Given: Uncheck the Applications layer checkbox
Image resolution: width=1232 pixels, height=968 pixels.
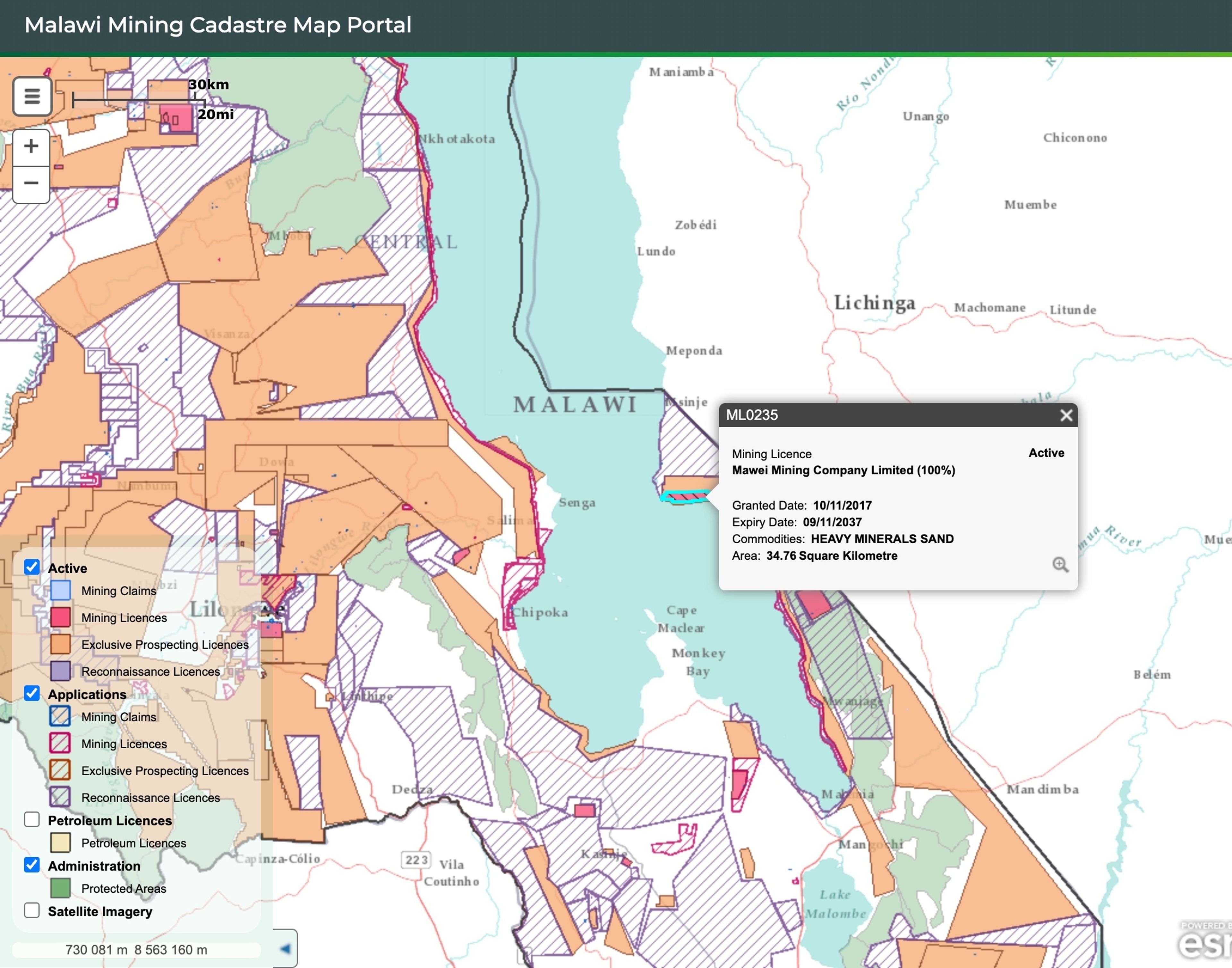Looking at the screenshot, I should [x=32, y=694].
